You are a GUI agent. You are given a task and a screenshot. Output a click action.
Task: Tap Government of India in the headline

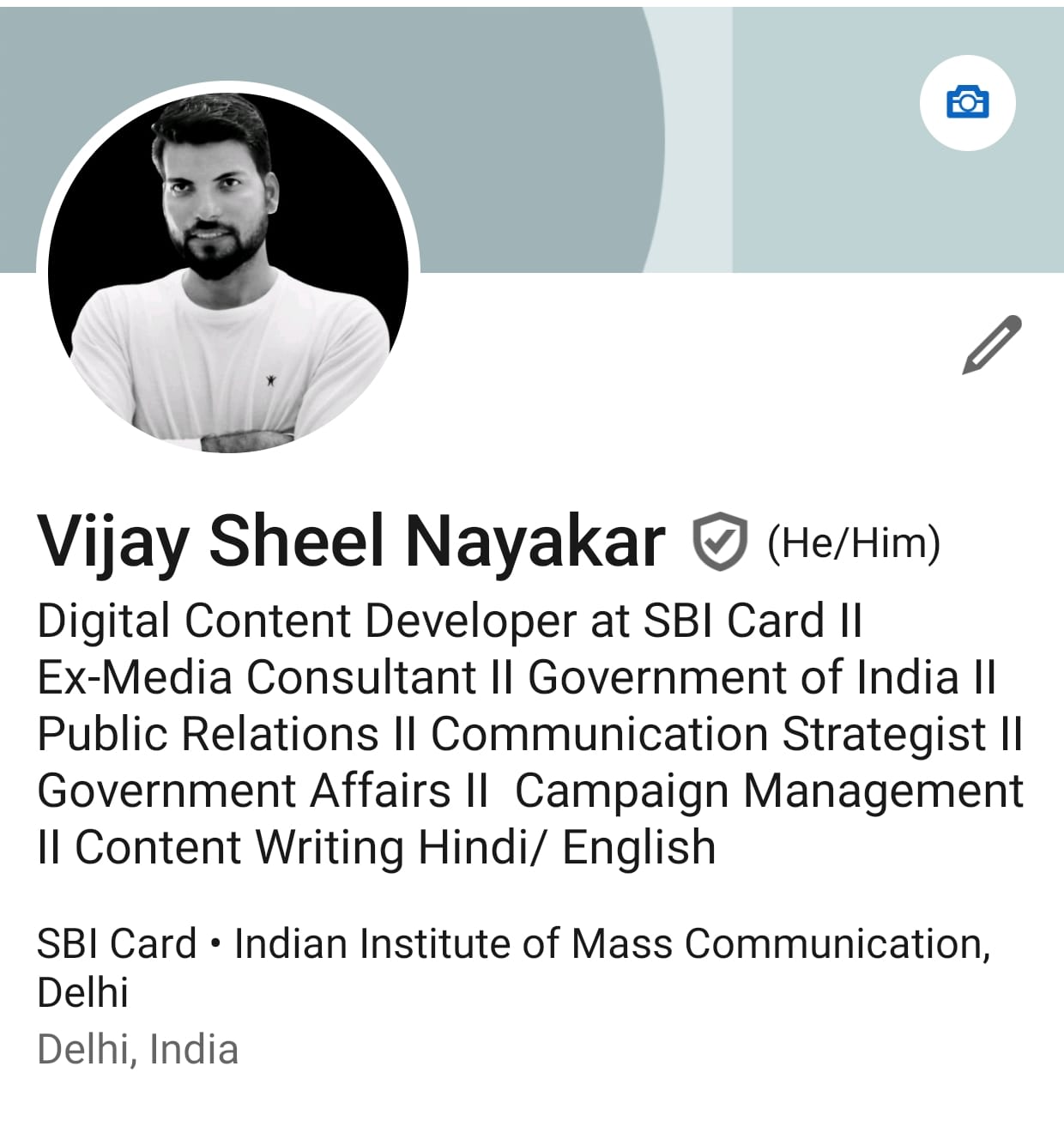tap(743, 676)
